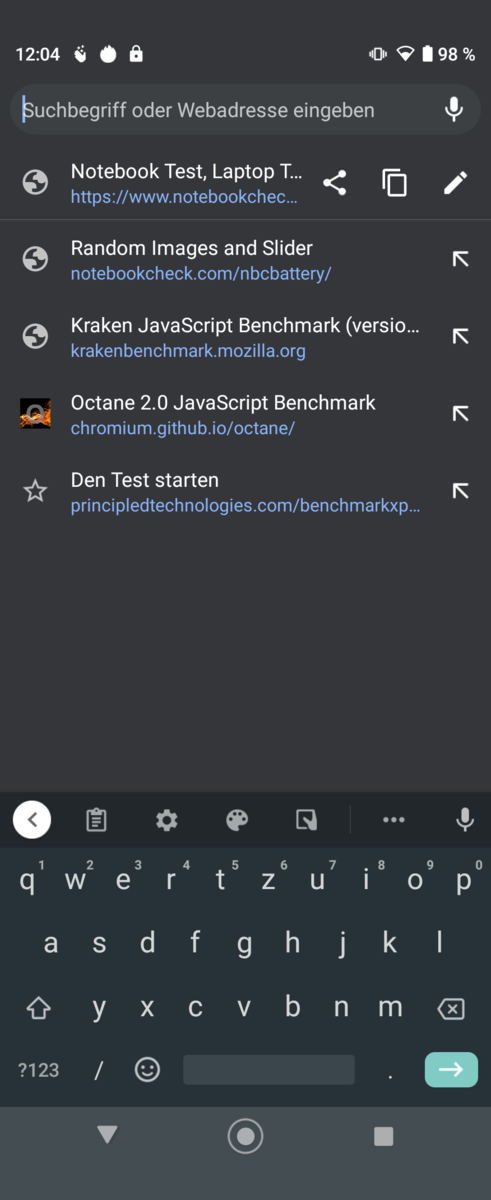Tap the green go arrow key
This screenshot has width=491, height=1200.
click(451, 1069)
